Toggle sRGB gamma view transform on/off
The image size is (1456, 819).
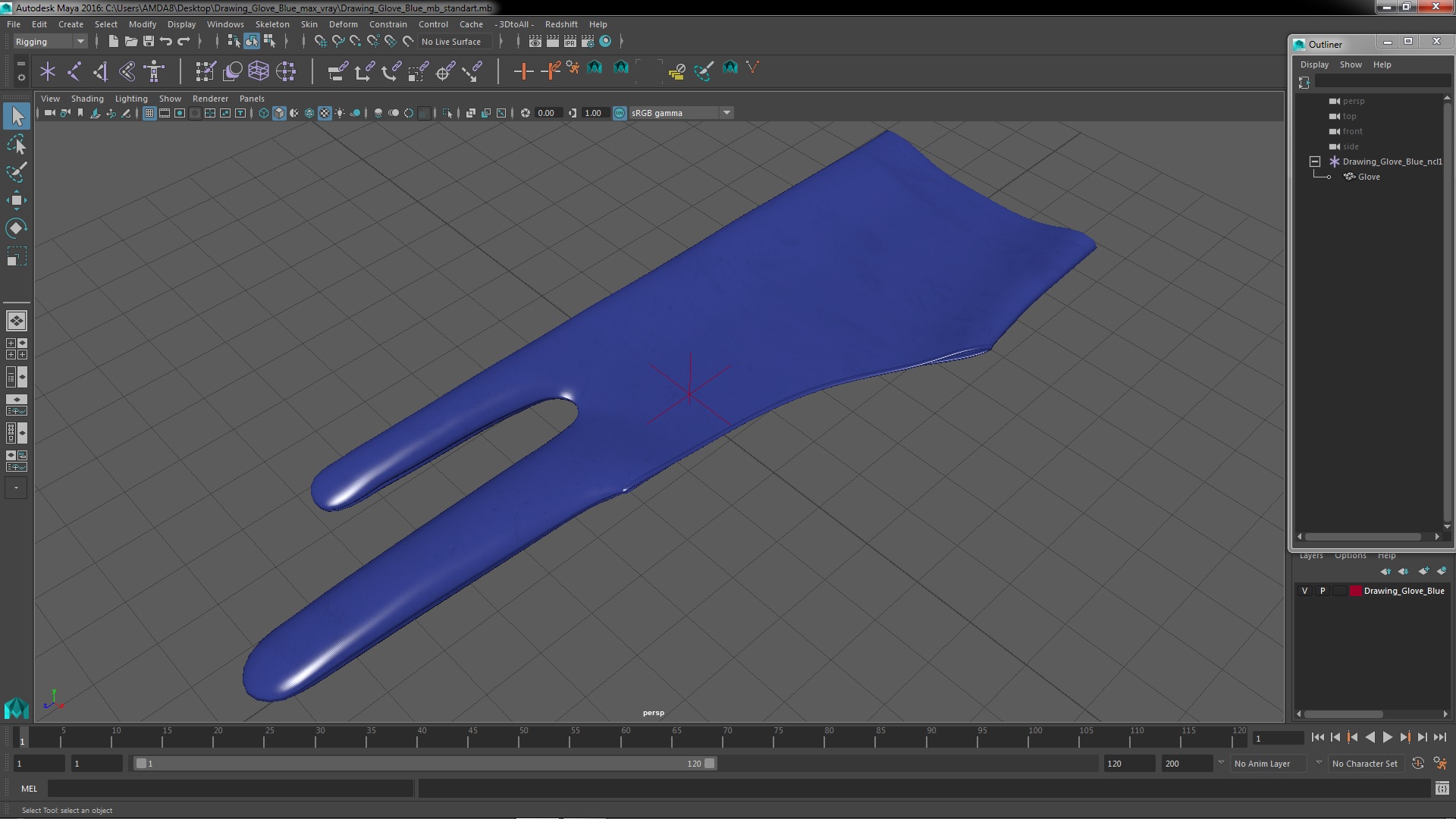tap(620, 113)
